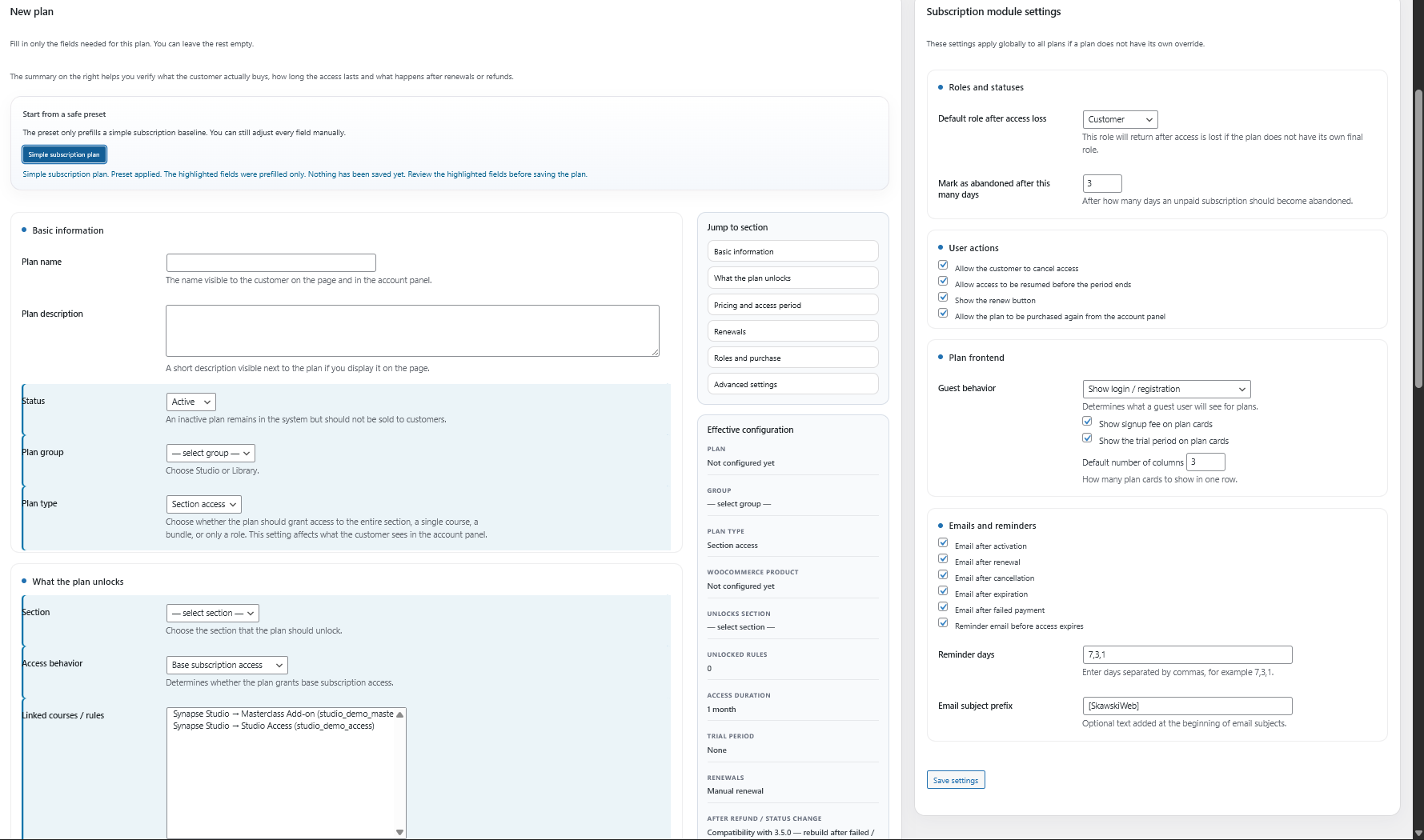Apply the Simple subscription plan preset

pyautogui.click(x=64, y=154)
